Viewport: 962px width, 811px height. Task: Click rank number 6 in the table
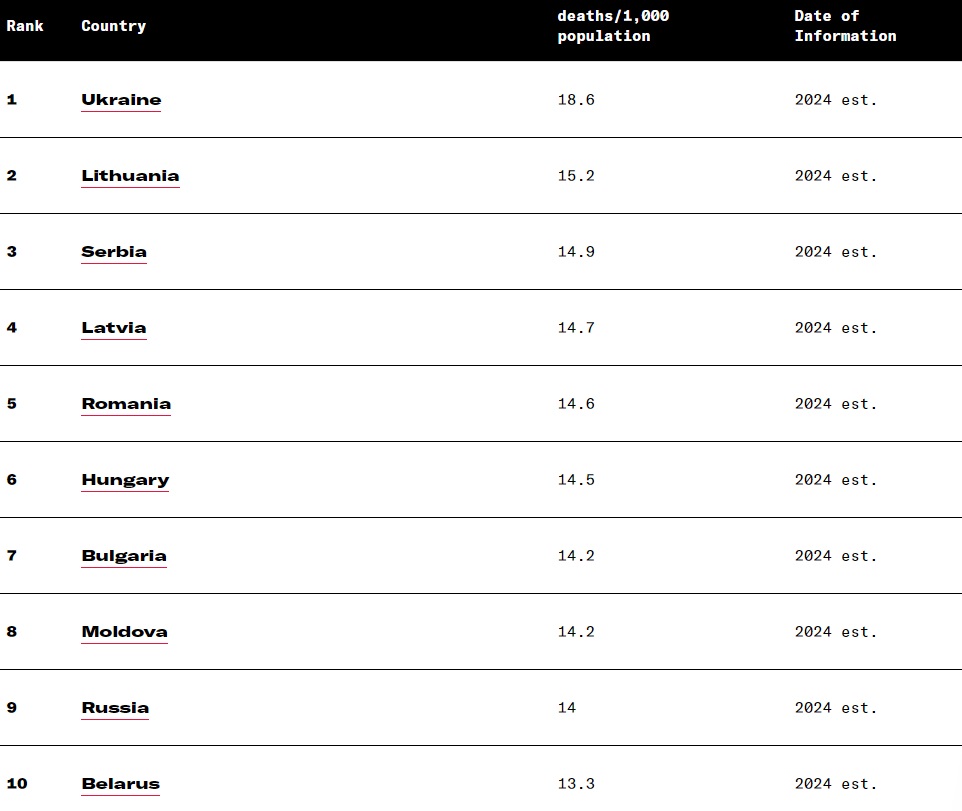pyautogui.click(x=12, y=480)
